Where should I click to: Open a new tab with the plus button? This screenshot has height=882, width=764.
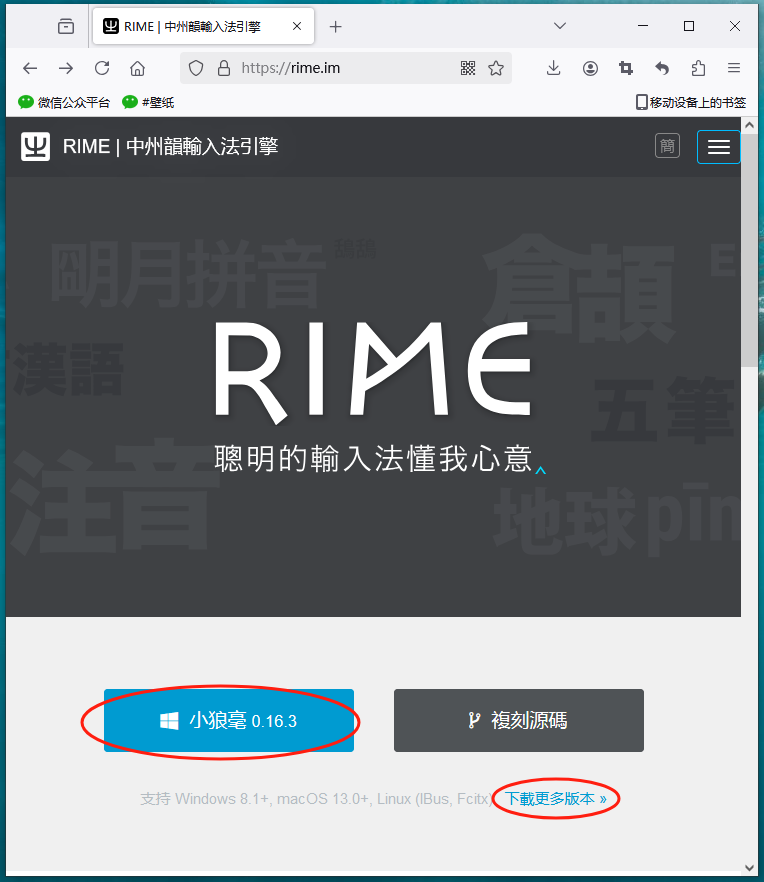335,26
